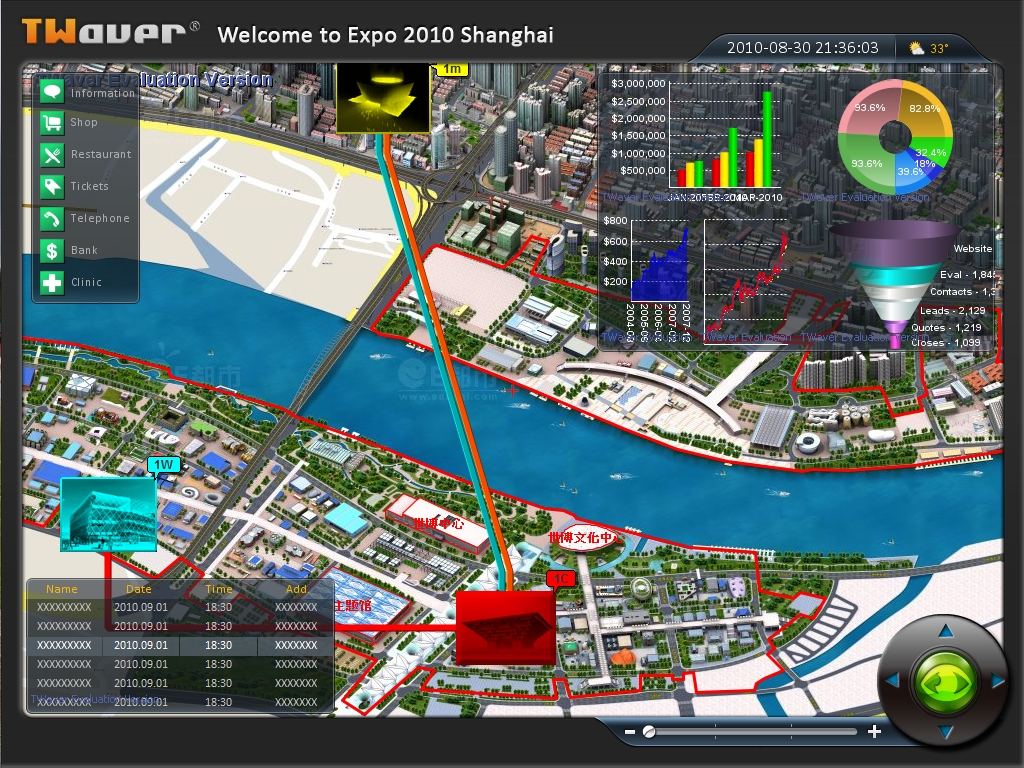Click the cyan 1W bubble label

coord(163,464)
